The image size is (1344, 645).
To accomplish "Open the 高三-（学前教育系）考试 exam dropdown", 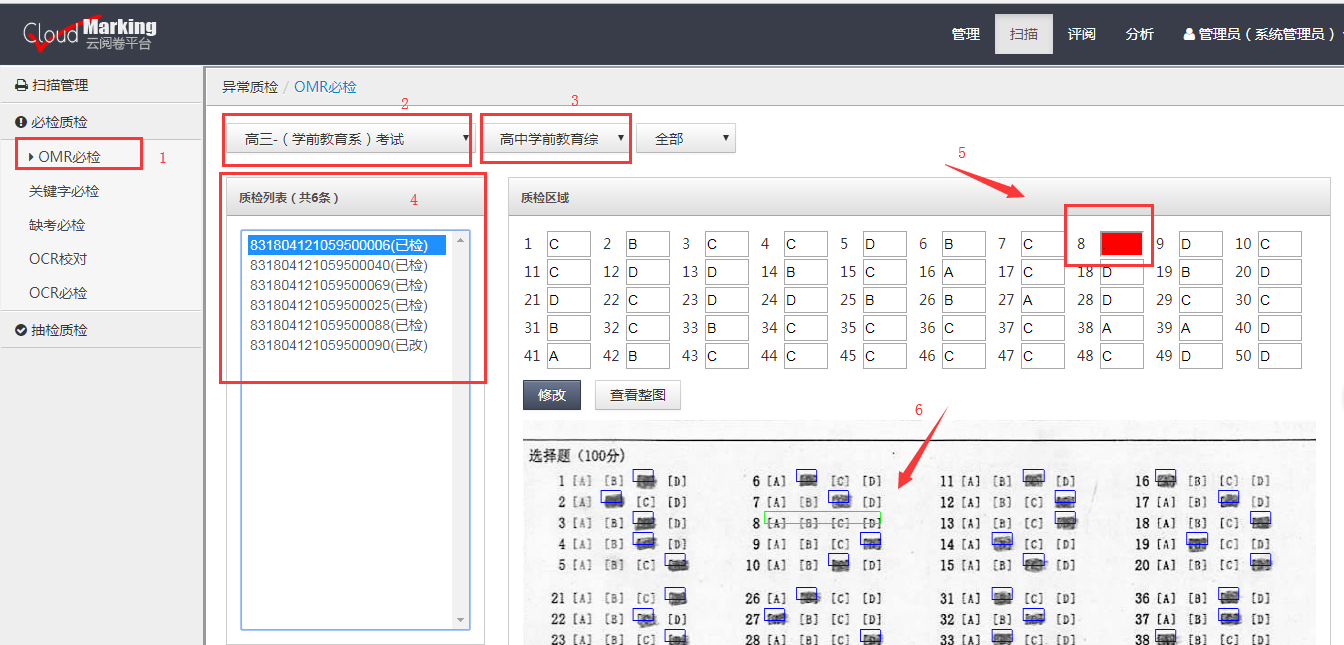I will [x=348, y=139].
